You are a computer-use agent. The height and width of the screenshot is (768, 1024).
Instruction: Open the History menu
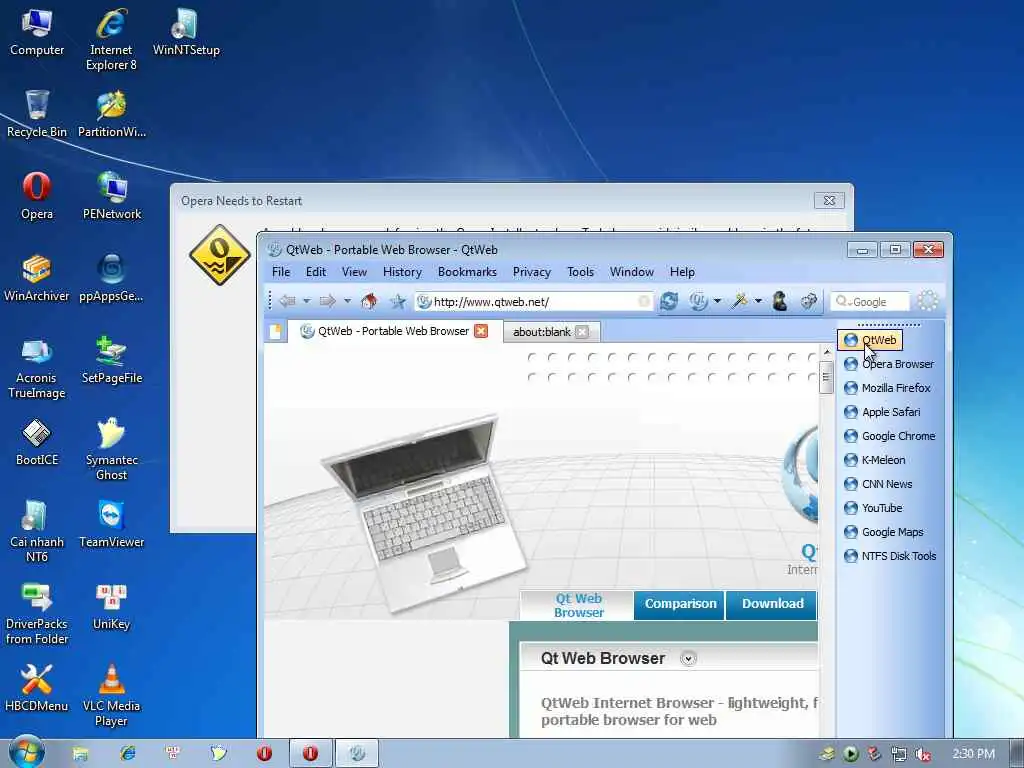tap(402, 272)
